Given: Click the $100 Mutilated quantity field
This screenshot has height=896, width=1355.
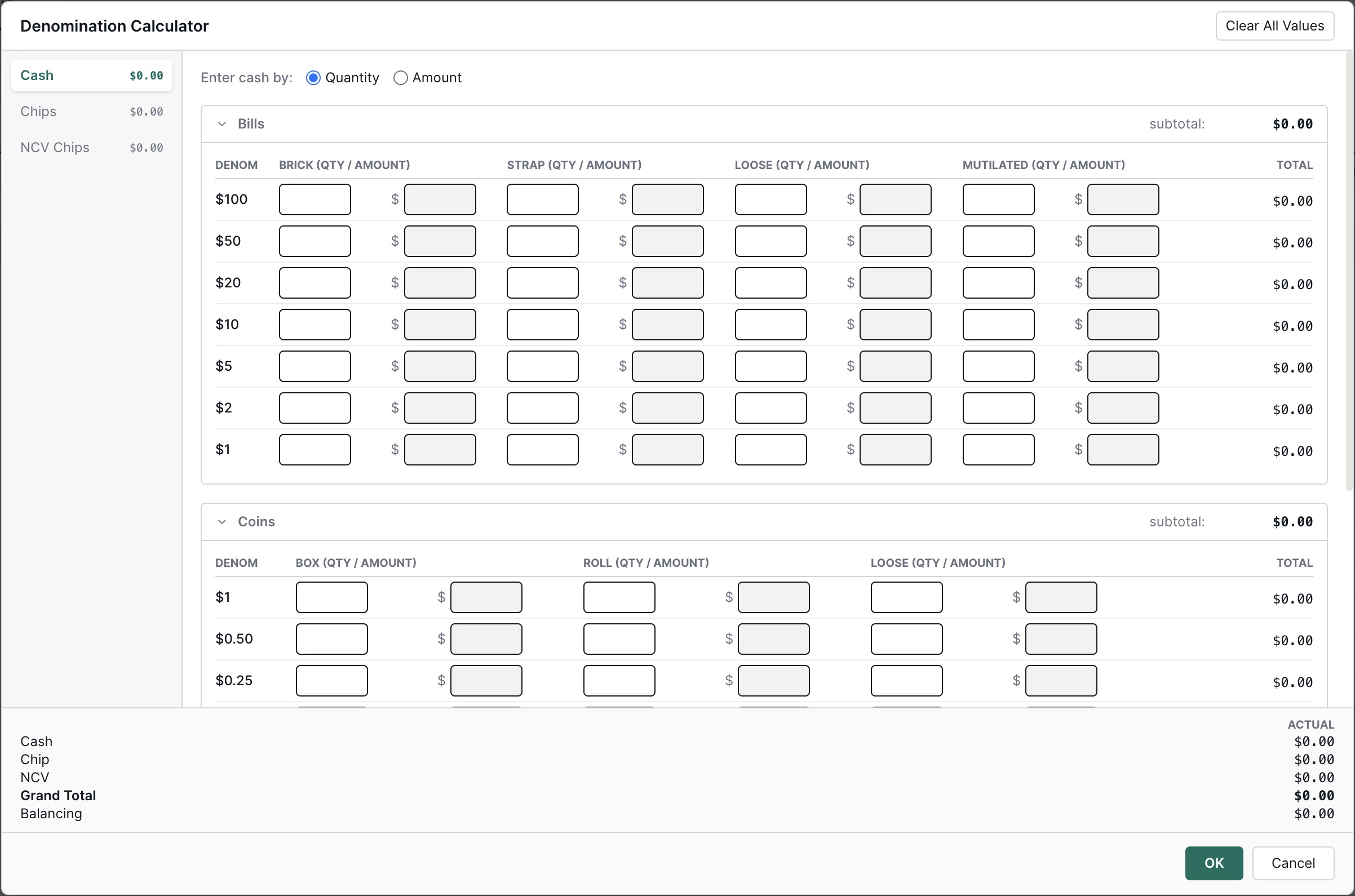Looking at the screenshot, I should [x=998, y=199].
